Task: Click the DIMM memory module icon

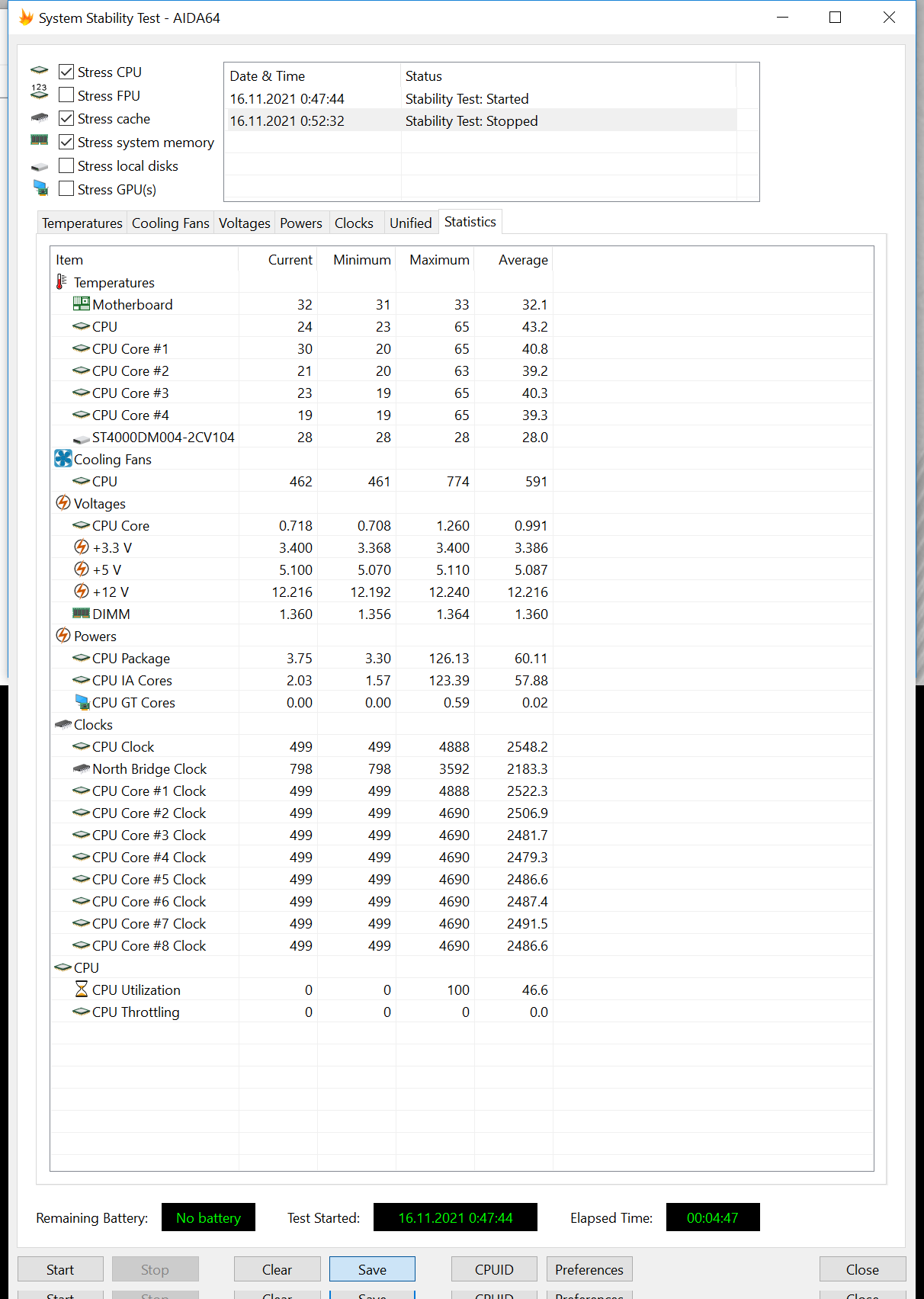Action: 81,613
